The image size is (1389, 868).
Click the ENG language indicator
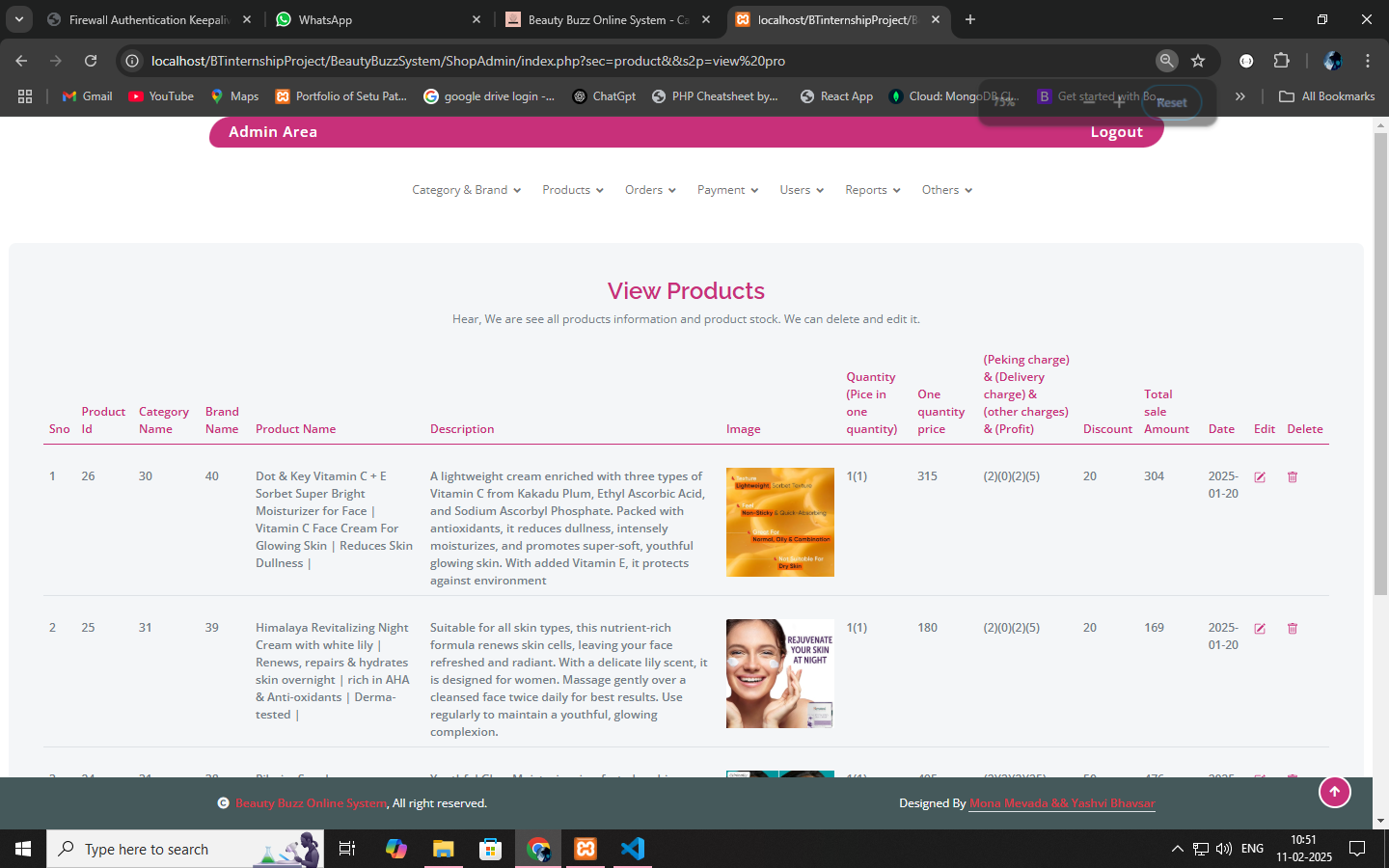[1252, 849]
